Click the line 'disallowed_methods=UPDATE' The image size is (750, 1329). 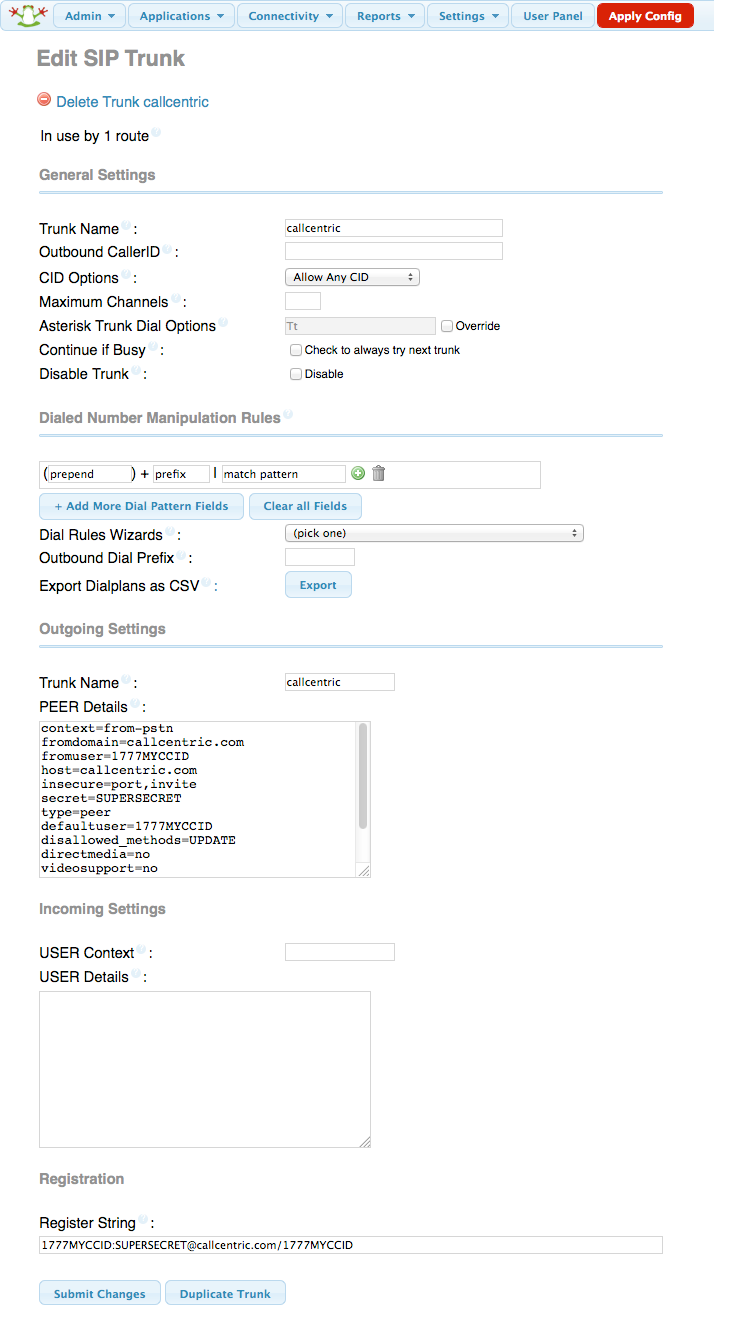click(x=138, y=841)
